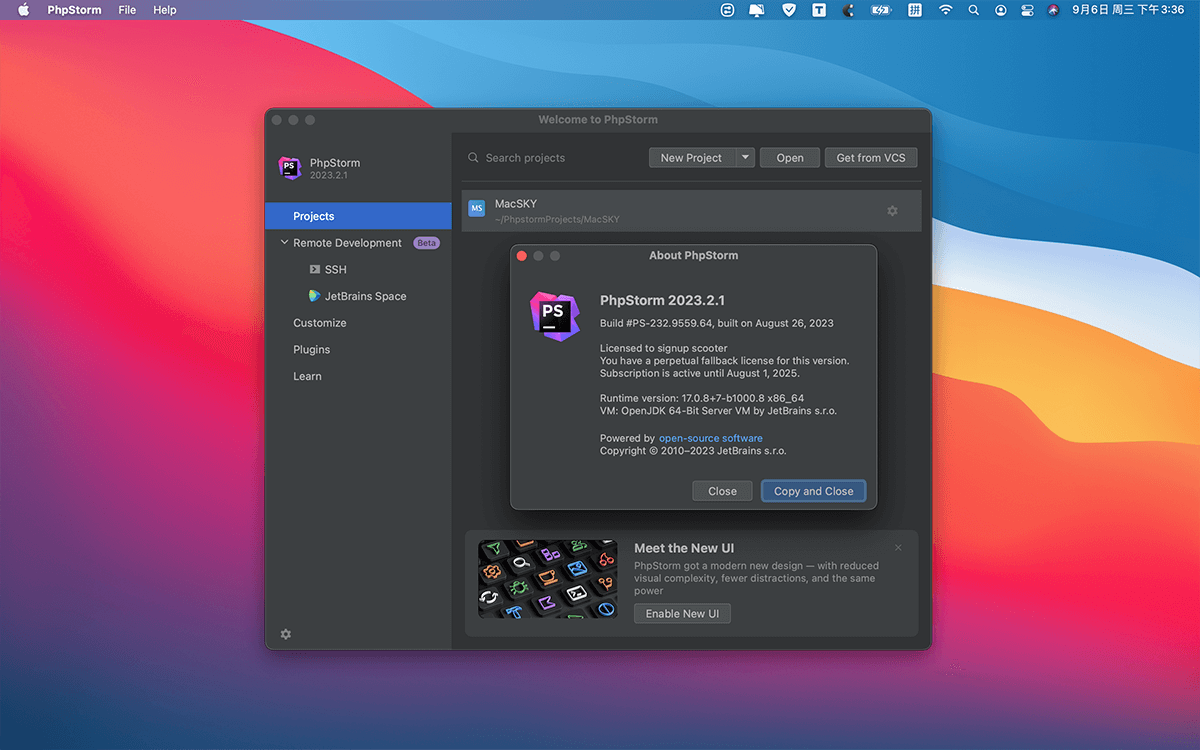
Task: Click the Siri menu bar icon
Action: click(x=1053, y=10)
